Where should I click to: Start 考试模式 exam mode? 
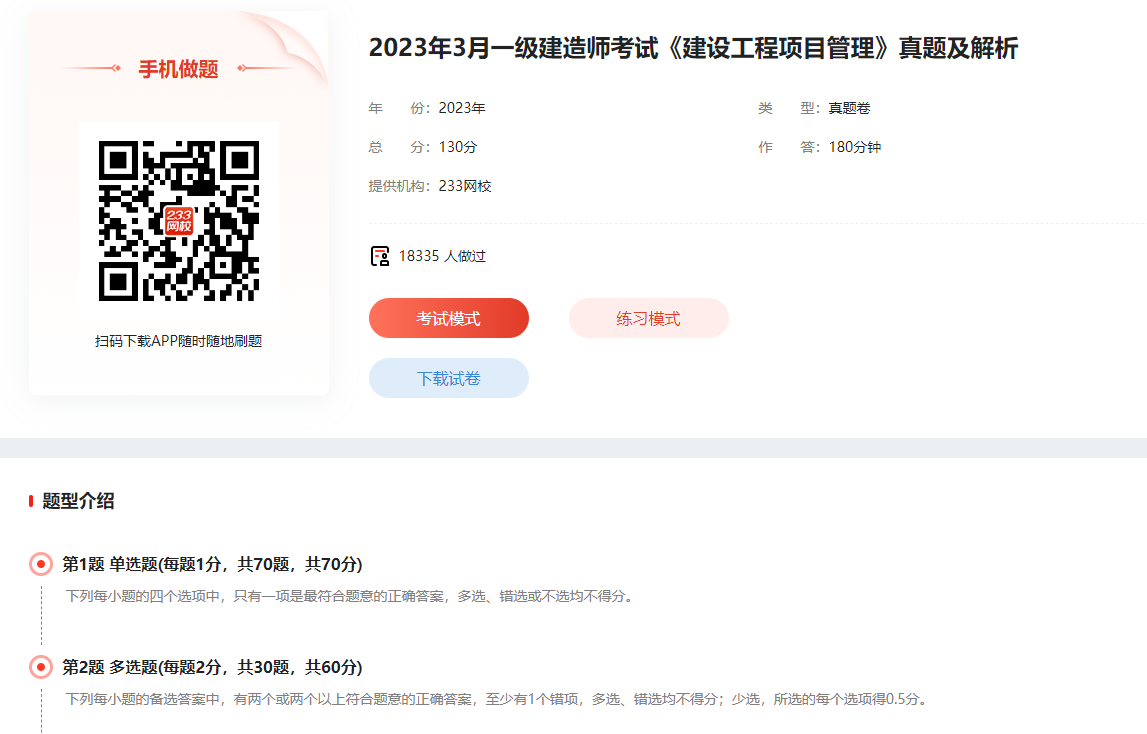click(448, 318)
